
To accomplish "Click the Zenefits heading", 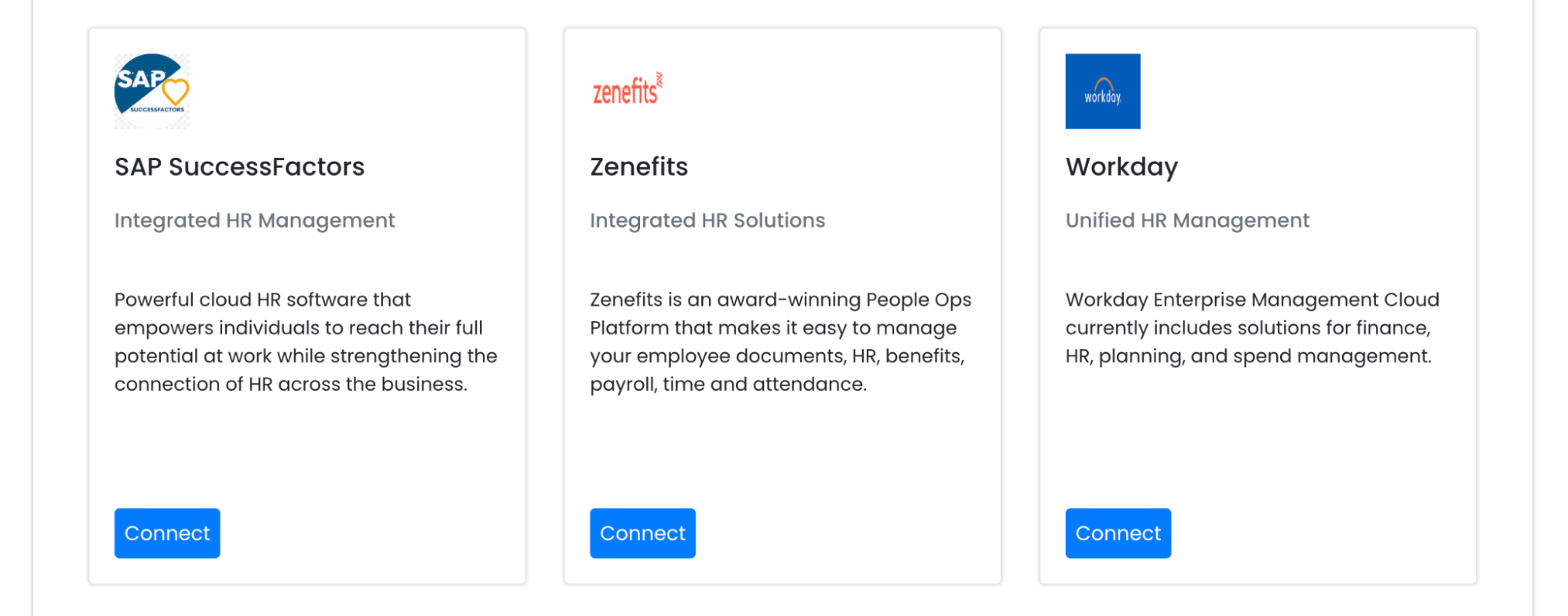I will coord(638,167).
